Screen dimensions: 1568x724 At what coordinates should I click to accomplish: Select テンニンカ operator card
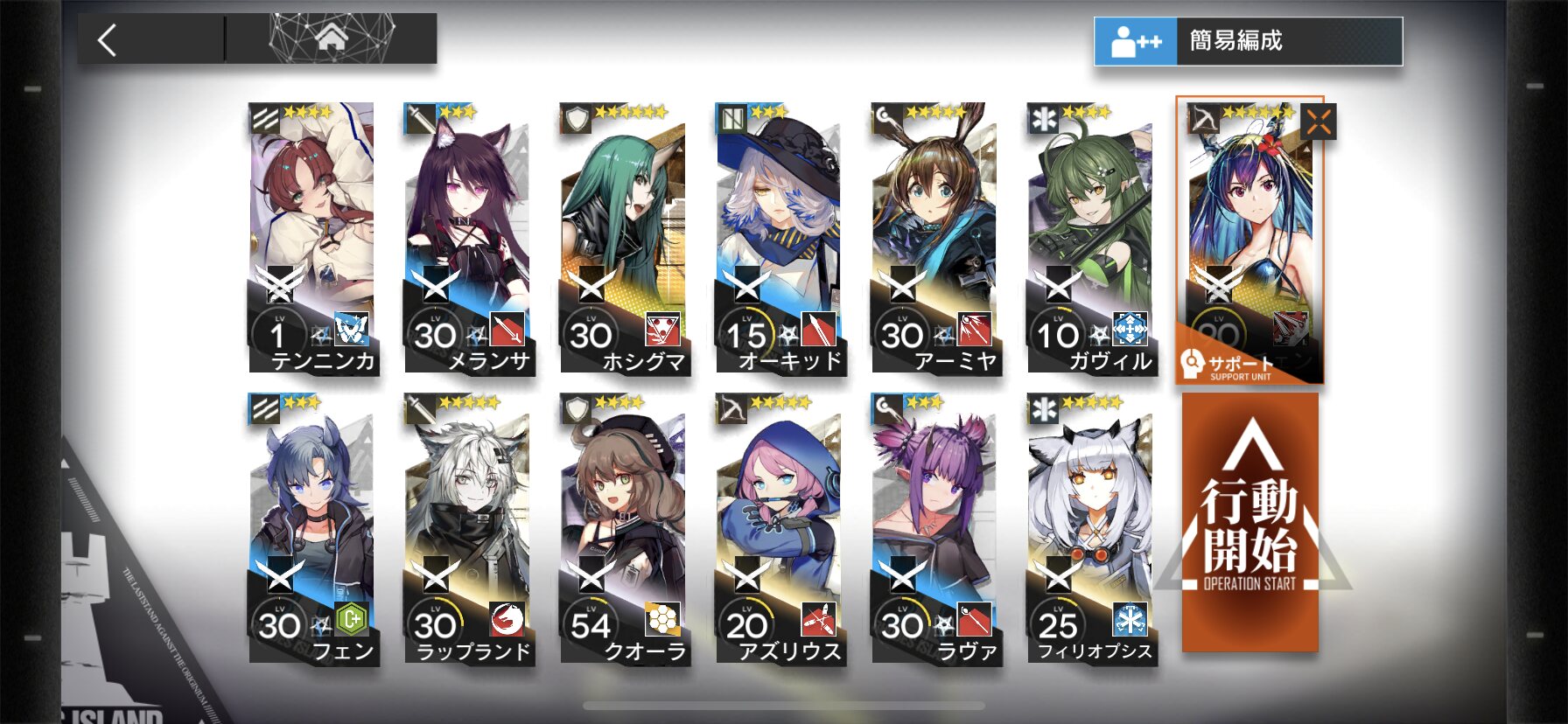point(314,238)
